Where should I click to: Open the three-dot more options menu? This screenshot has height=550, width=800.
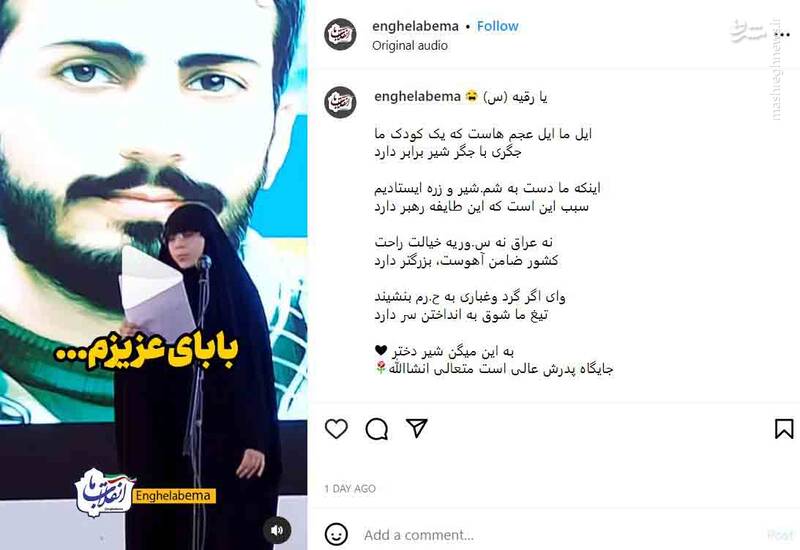781,35
